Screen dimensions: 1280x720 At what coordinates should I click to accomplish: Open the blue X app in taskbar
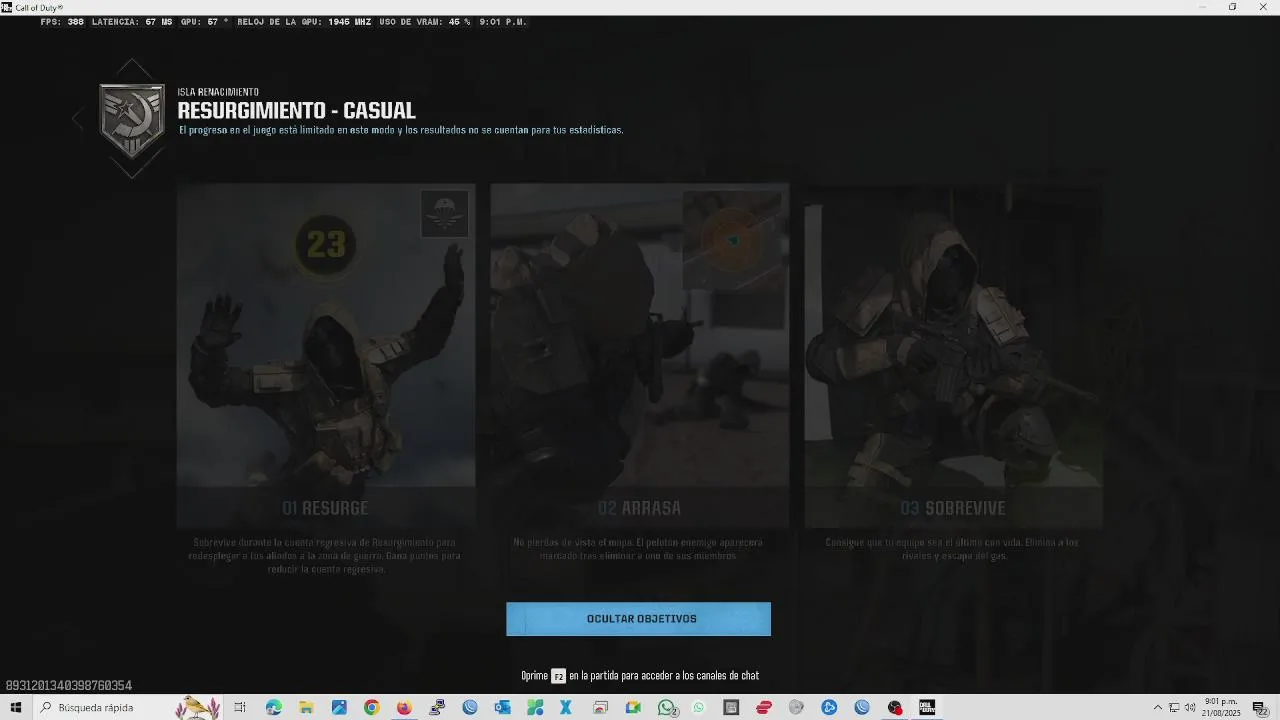point(566,707)
